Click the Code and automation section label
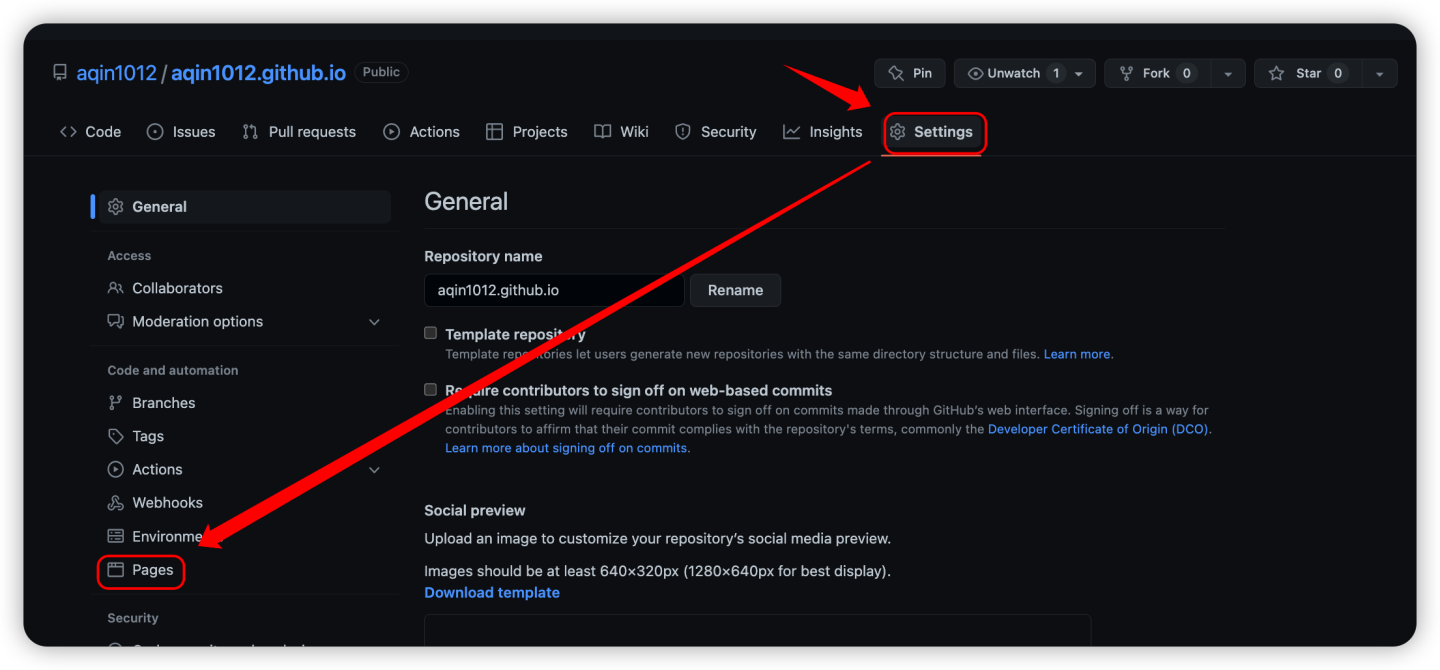The height and width of the screenshot is (670, 1440). pos(173,370)
